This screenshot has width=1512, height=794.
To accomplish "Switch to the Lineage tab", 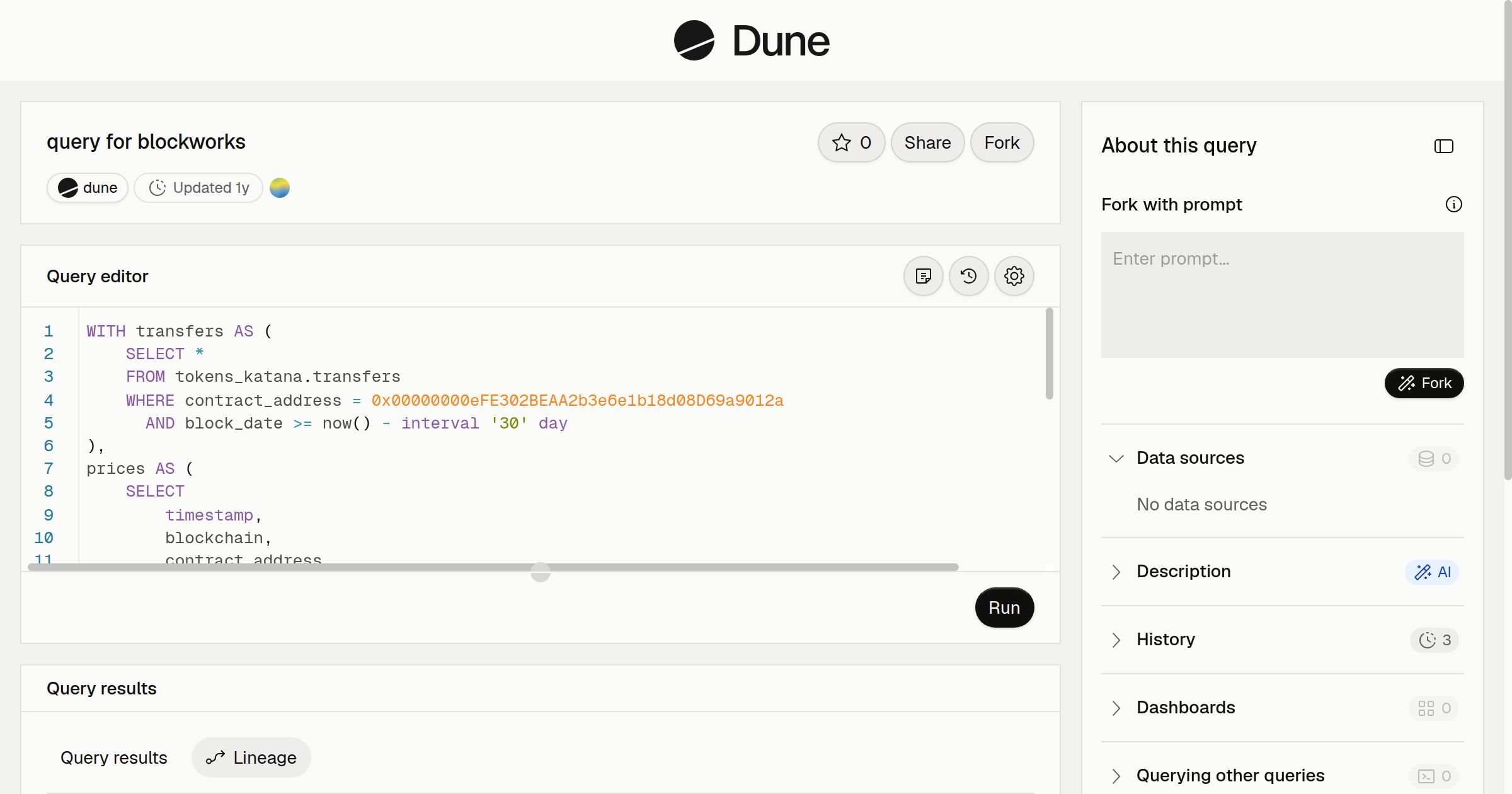I will 251,757.
